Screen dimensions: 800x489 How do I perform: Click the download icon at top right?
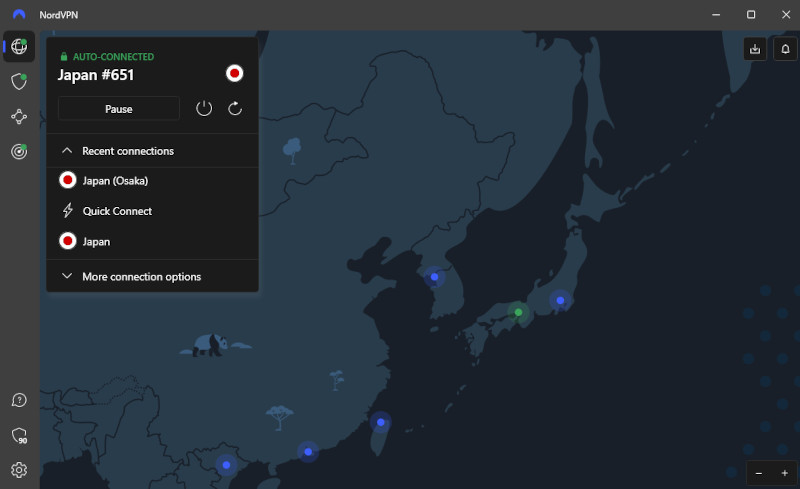coord(755,49)
